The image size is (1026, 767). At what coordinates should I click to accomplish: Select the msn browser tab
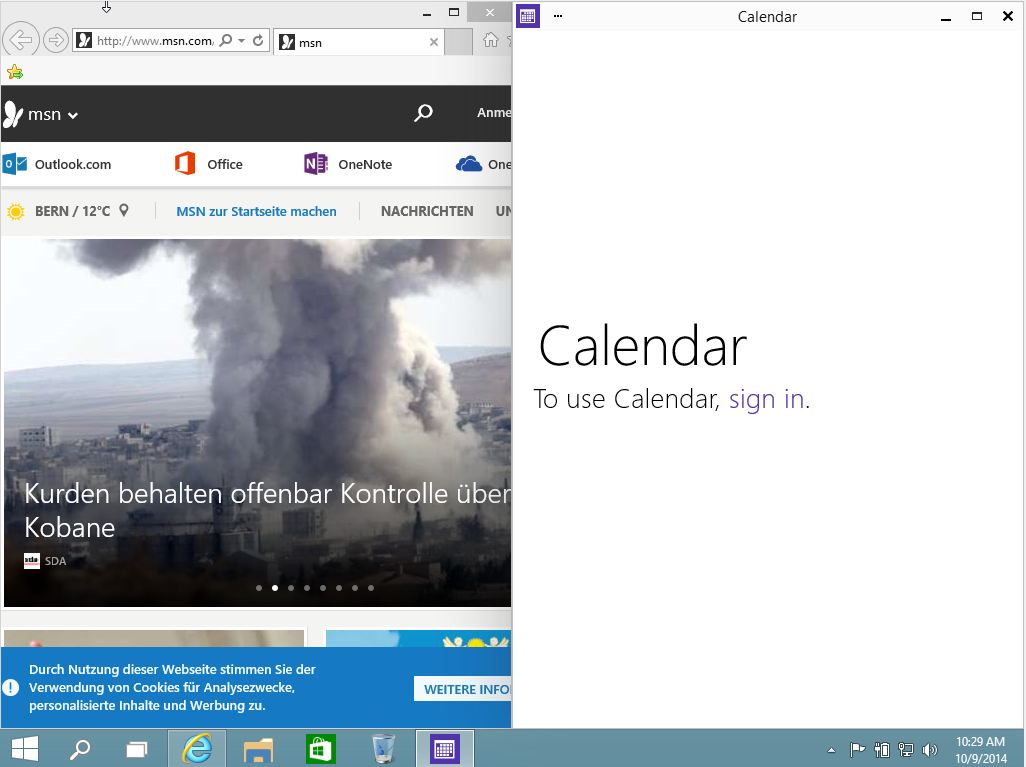(359, 43)
